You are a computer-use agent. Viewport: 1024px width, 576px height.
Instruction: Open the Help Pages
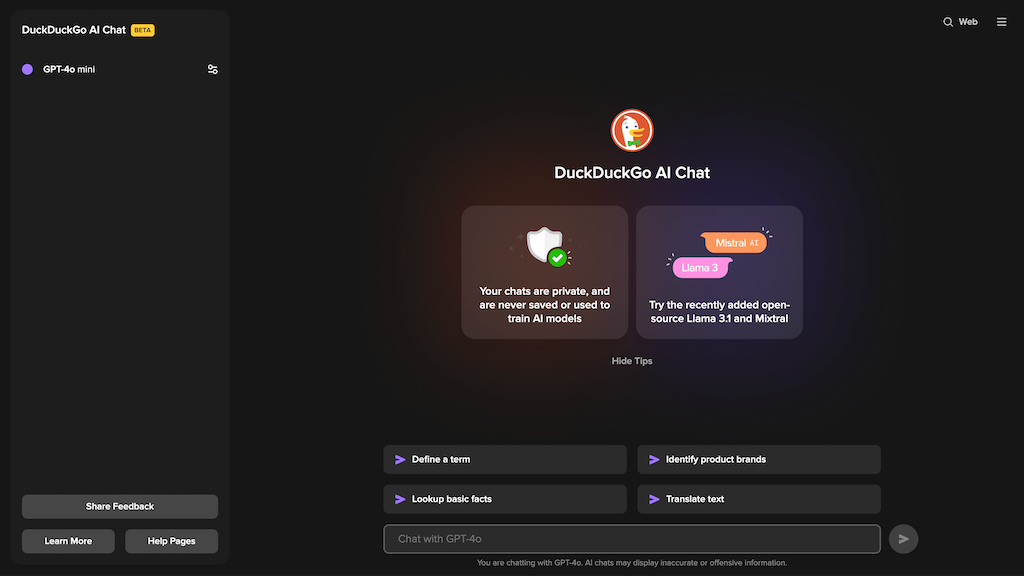171,540
